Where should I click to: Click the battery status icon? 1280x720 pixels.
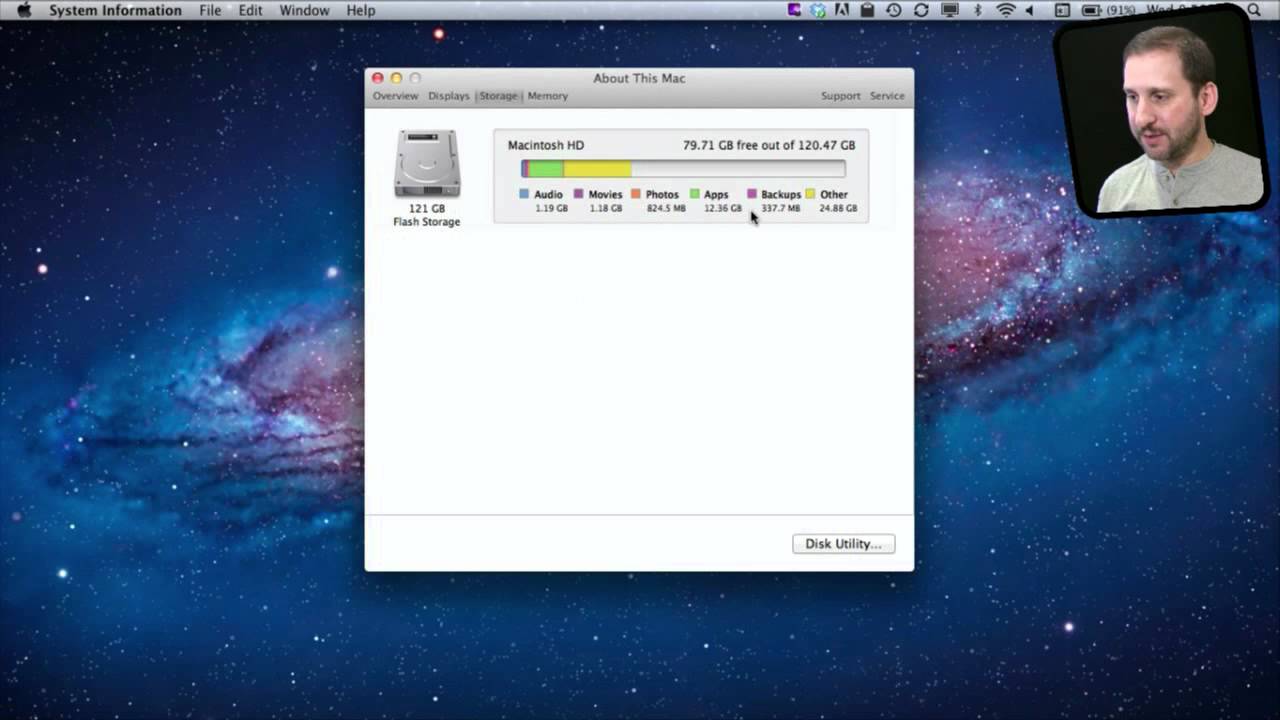click(x=1090, y=10)
